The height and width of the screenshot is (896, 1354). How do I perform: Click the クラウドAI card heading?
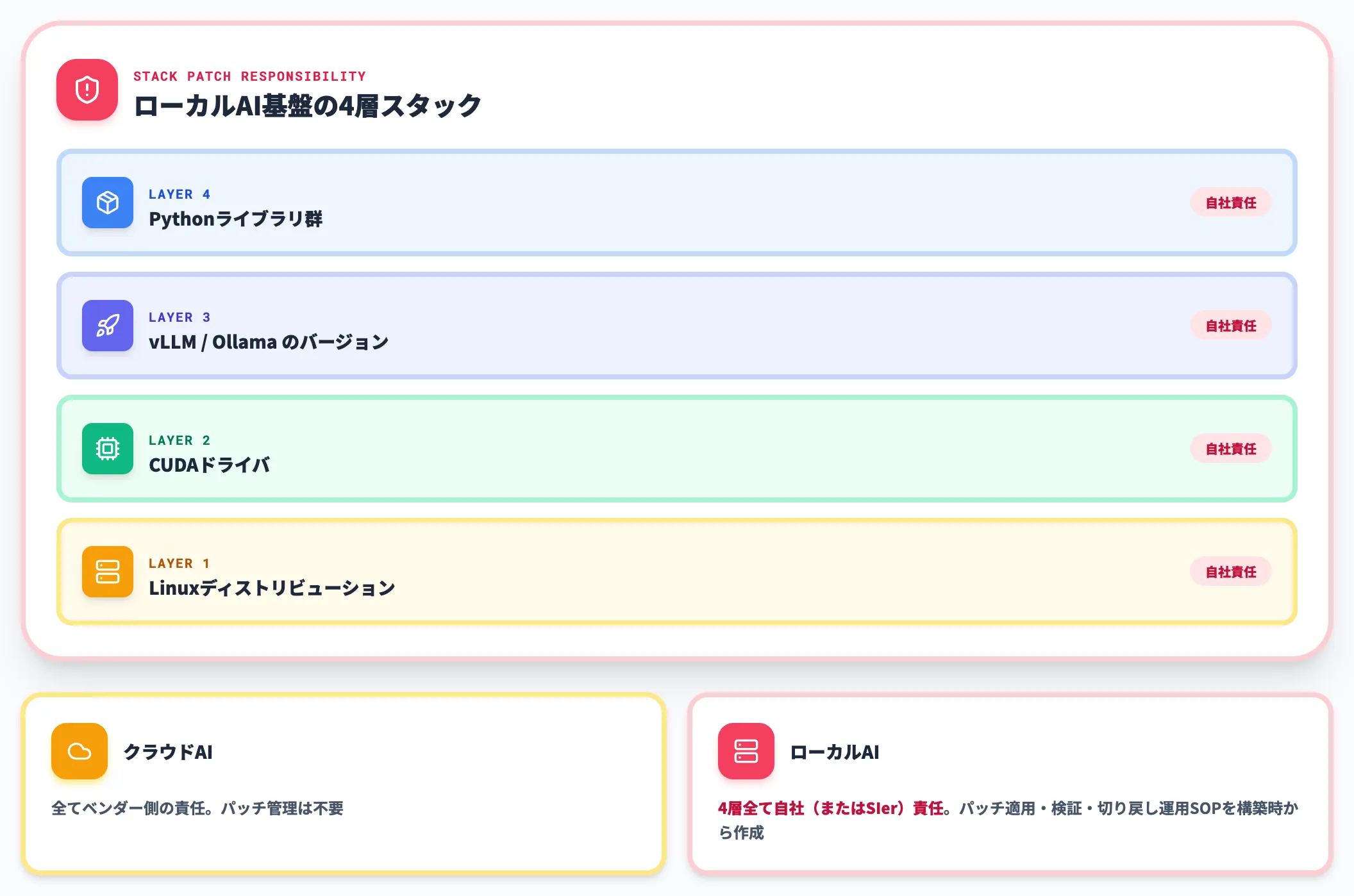[x=168, y=752]
